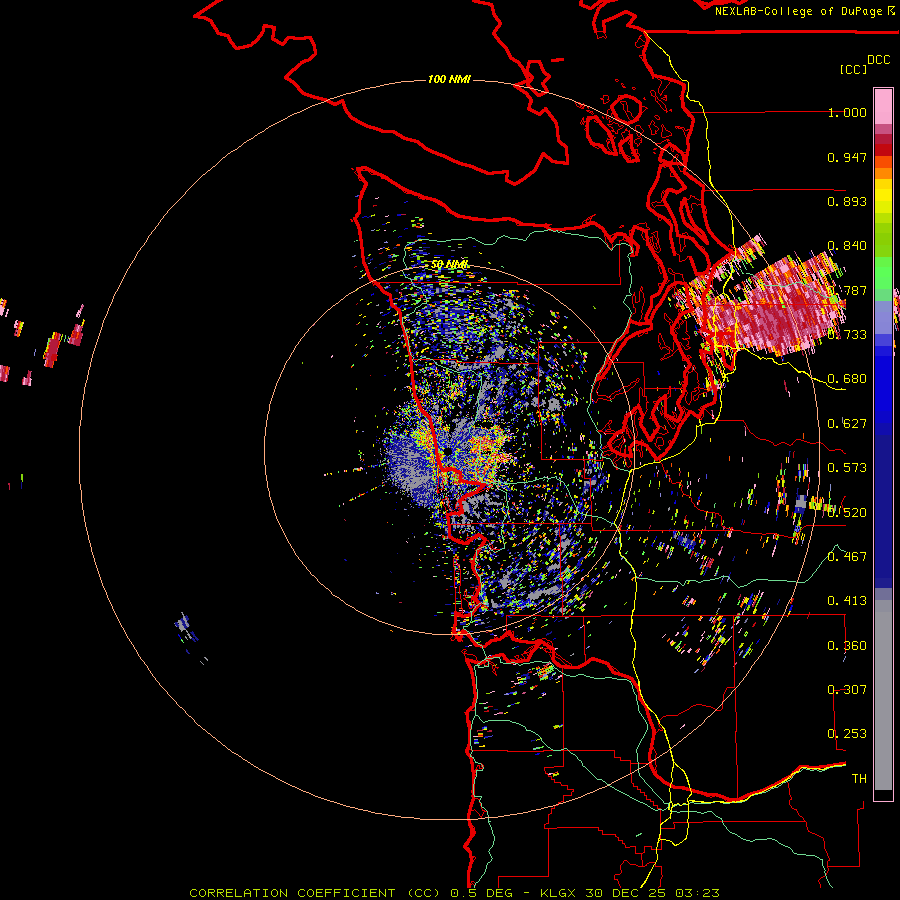Select the 0.840 scale value
900x900 pixels.
pyautogui.click(x=847, y=246)
